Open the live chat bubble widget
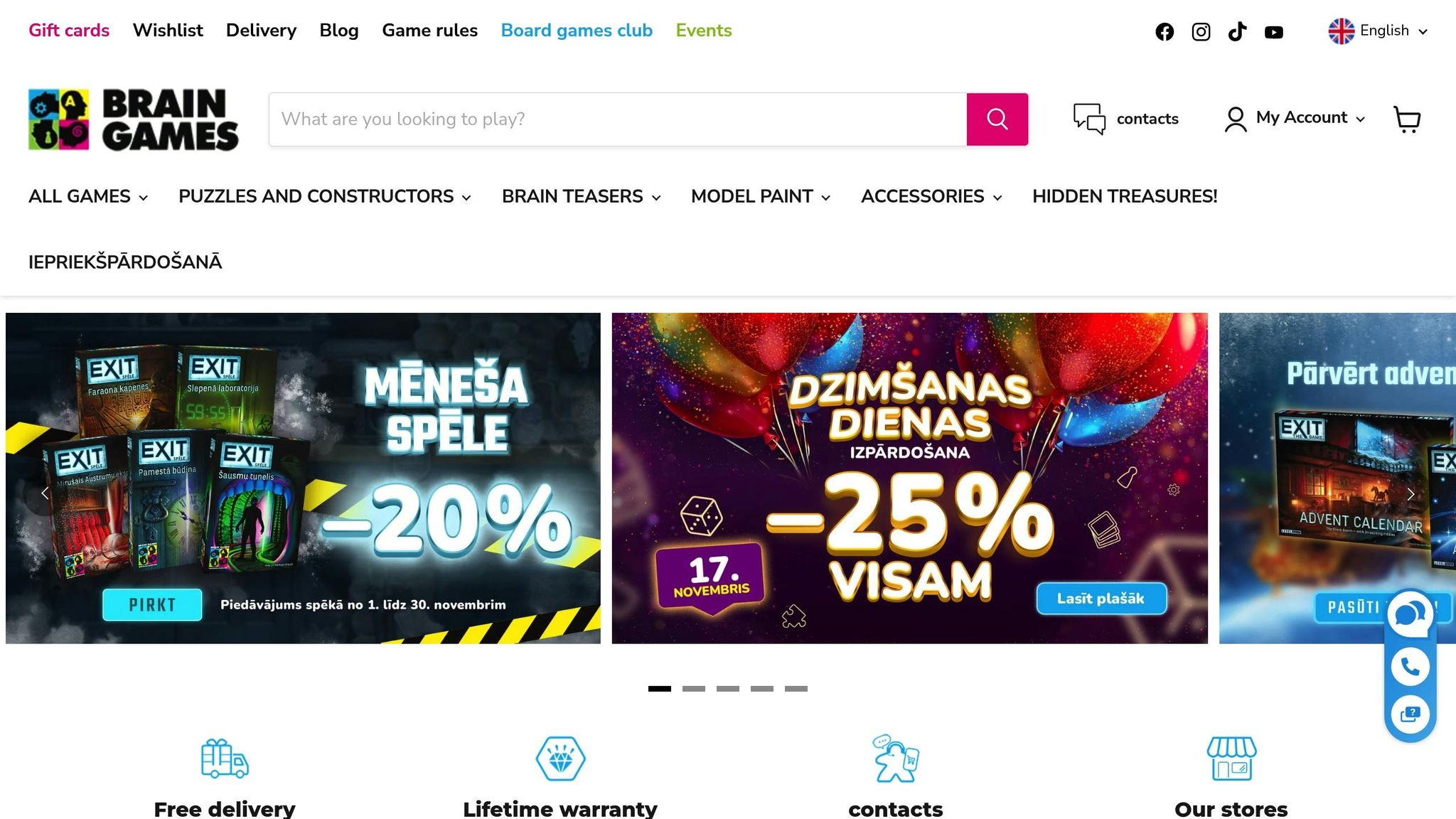The width and height of the screenshot is (1456, 819). tap(1410, 614)
